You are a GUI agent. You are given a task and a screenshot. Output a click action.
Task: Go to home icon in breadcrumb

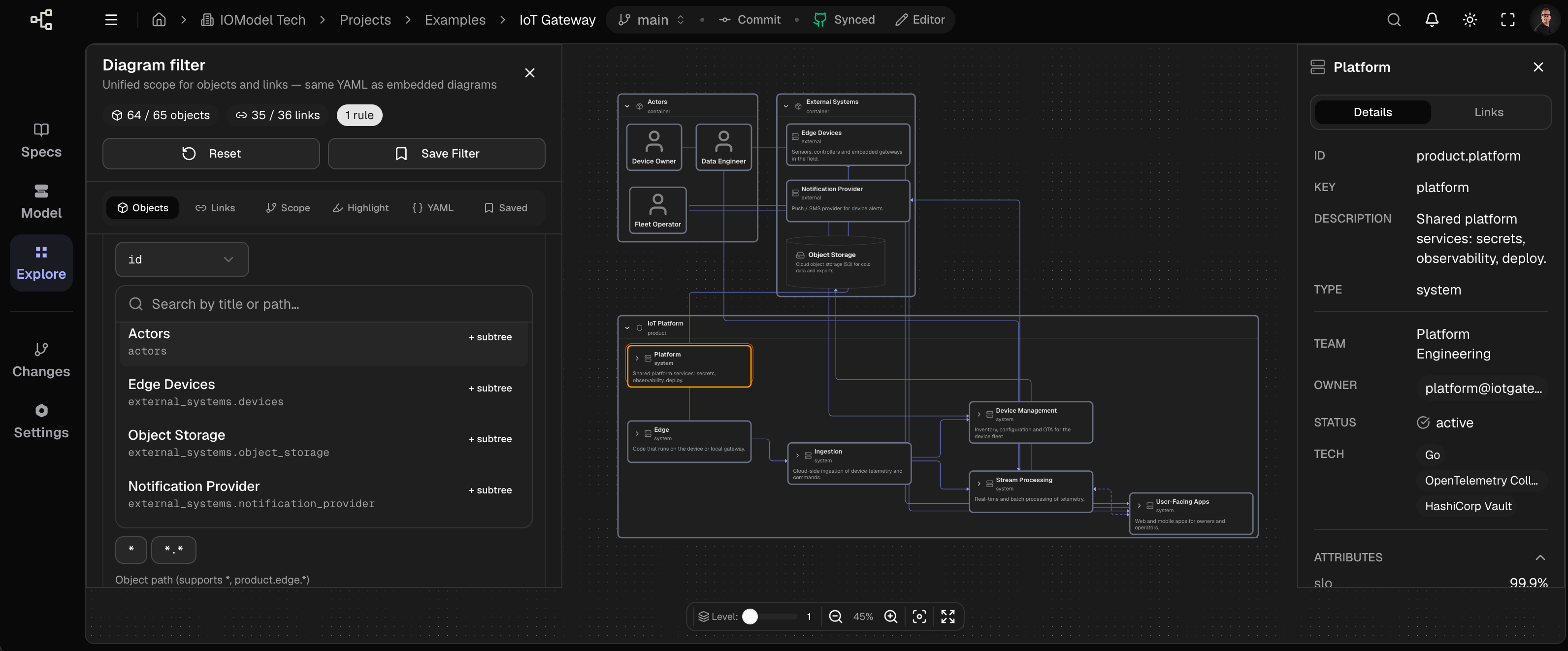[x=159, y=20]
